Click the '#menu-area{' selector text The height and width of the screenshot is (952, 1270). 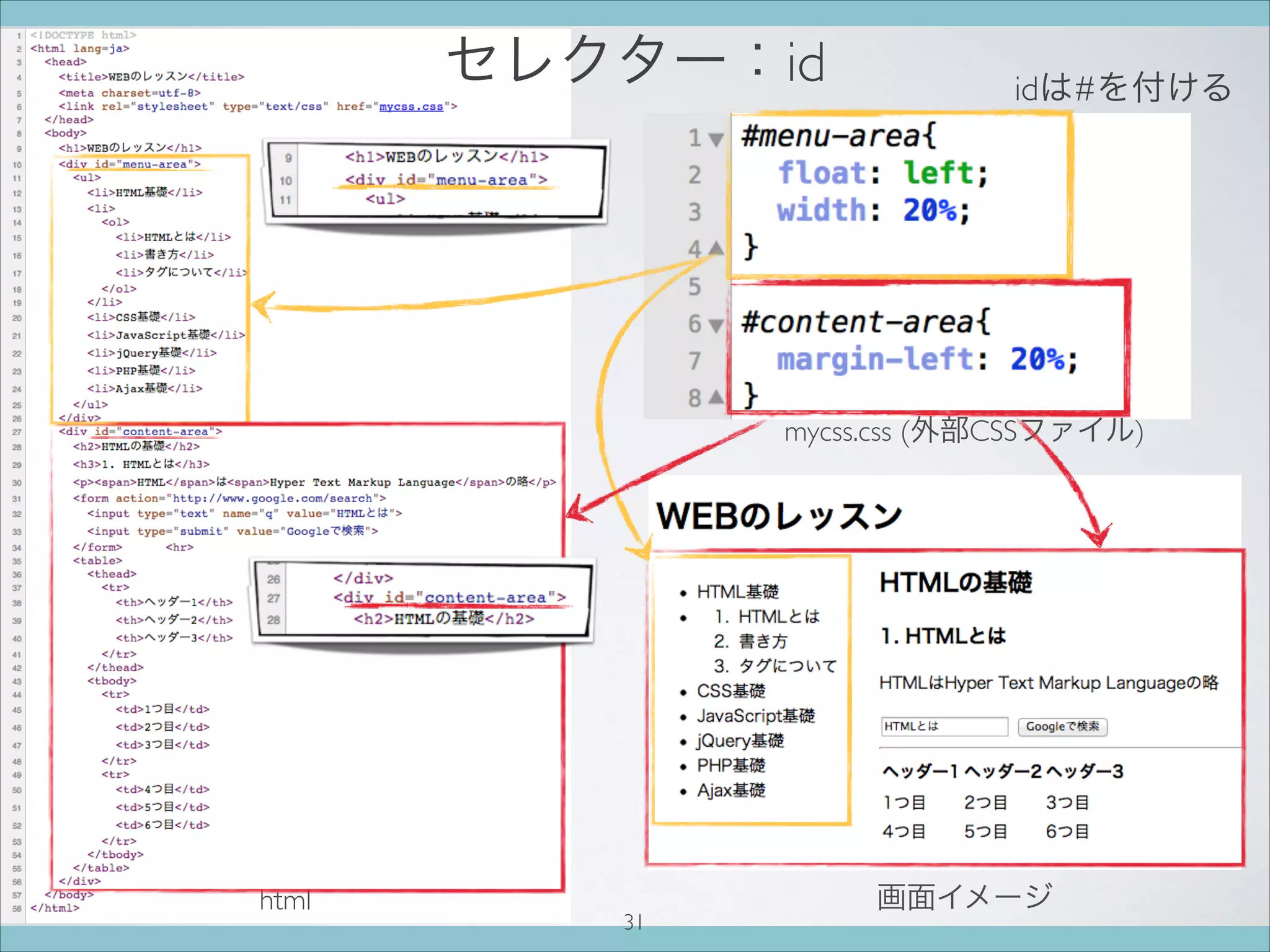coord(838,135)
